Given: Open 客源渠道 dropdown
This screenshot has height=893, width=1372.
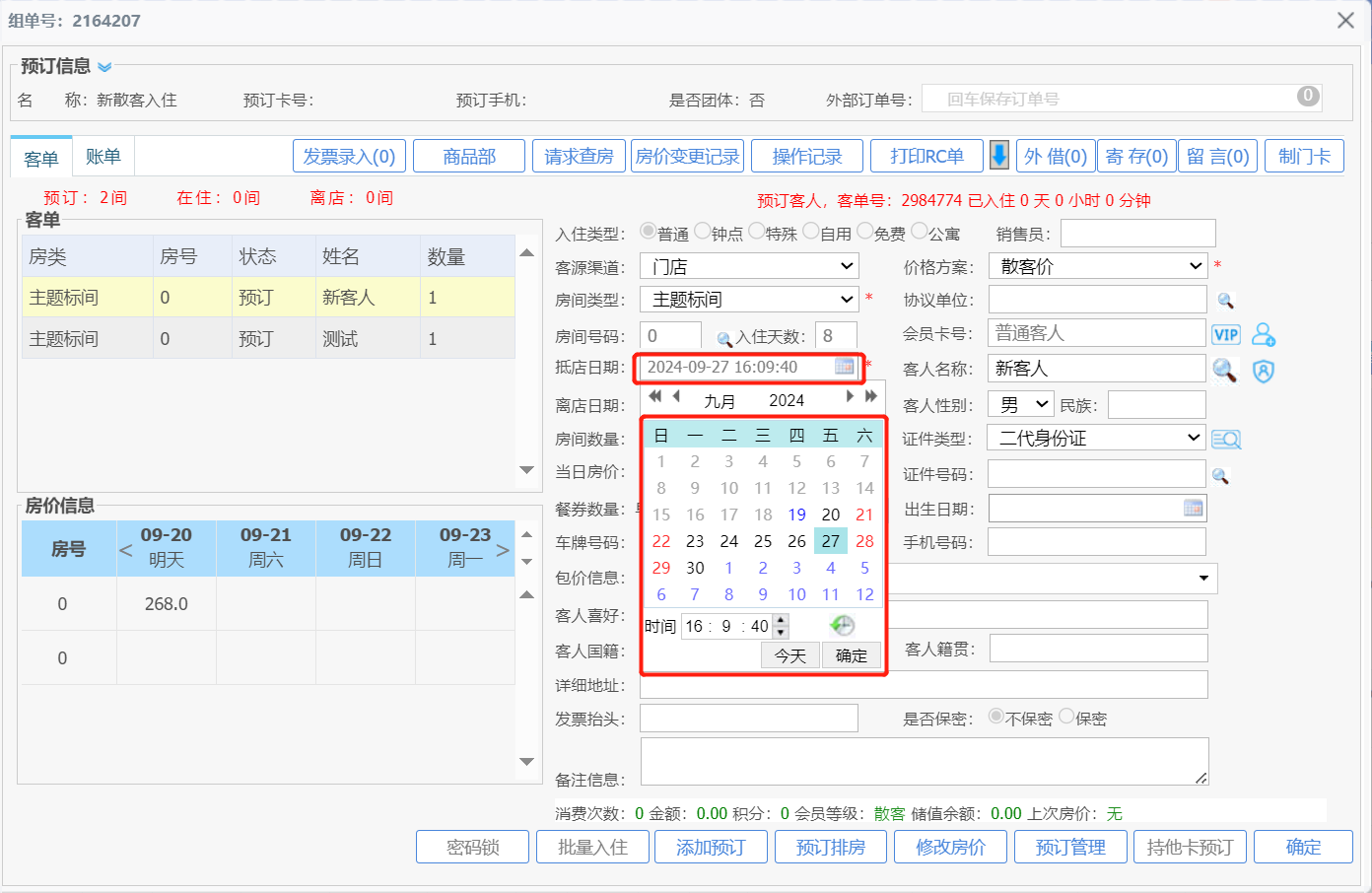Looking at the screenshot, I should point(749,266).
